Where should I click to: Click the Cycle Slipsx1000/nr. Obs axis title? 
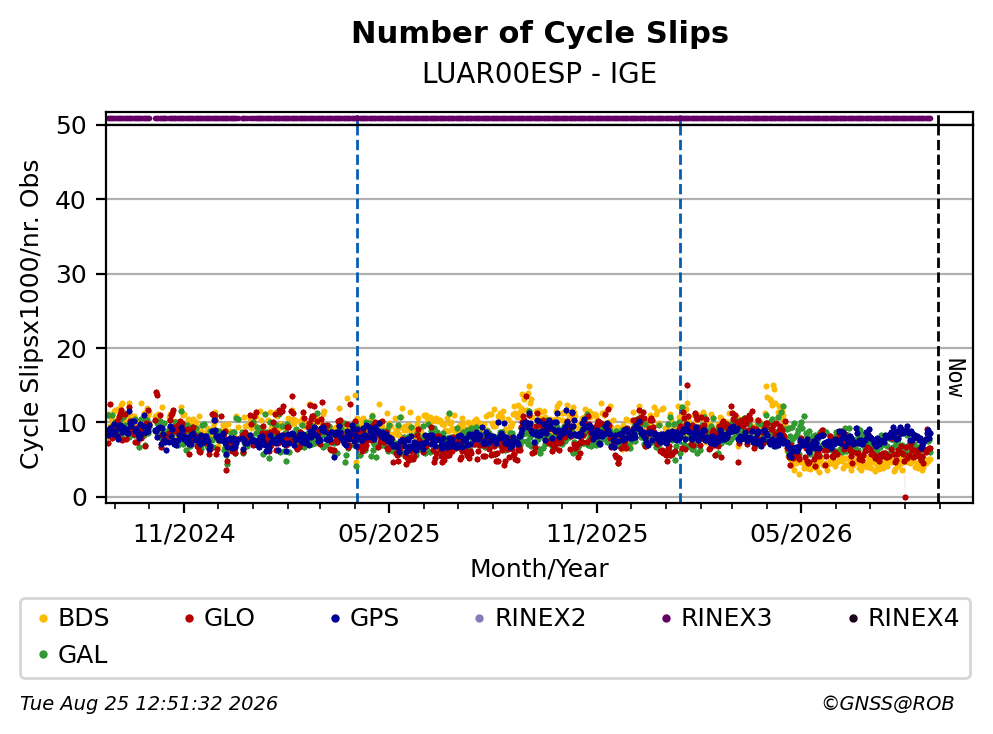29,315
